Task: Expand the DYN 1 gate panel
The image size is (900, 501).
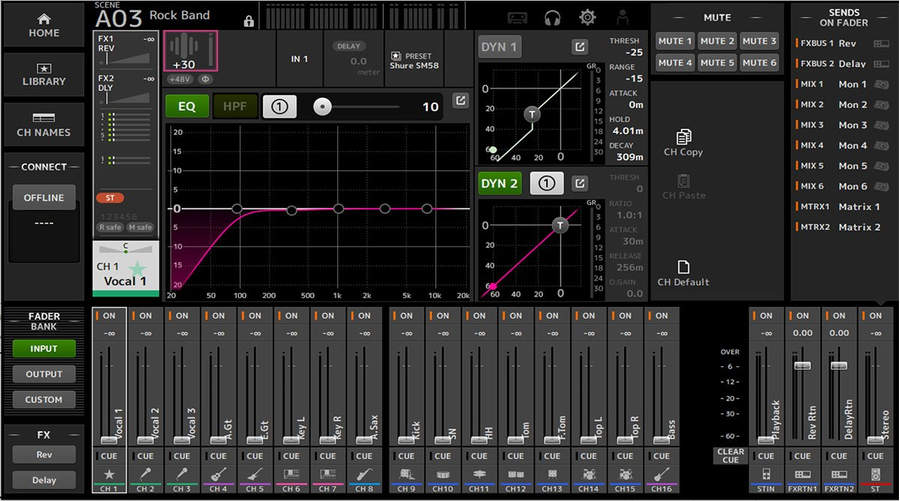Action: 579,47
